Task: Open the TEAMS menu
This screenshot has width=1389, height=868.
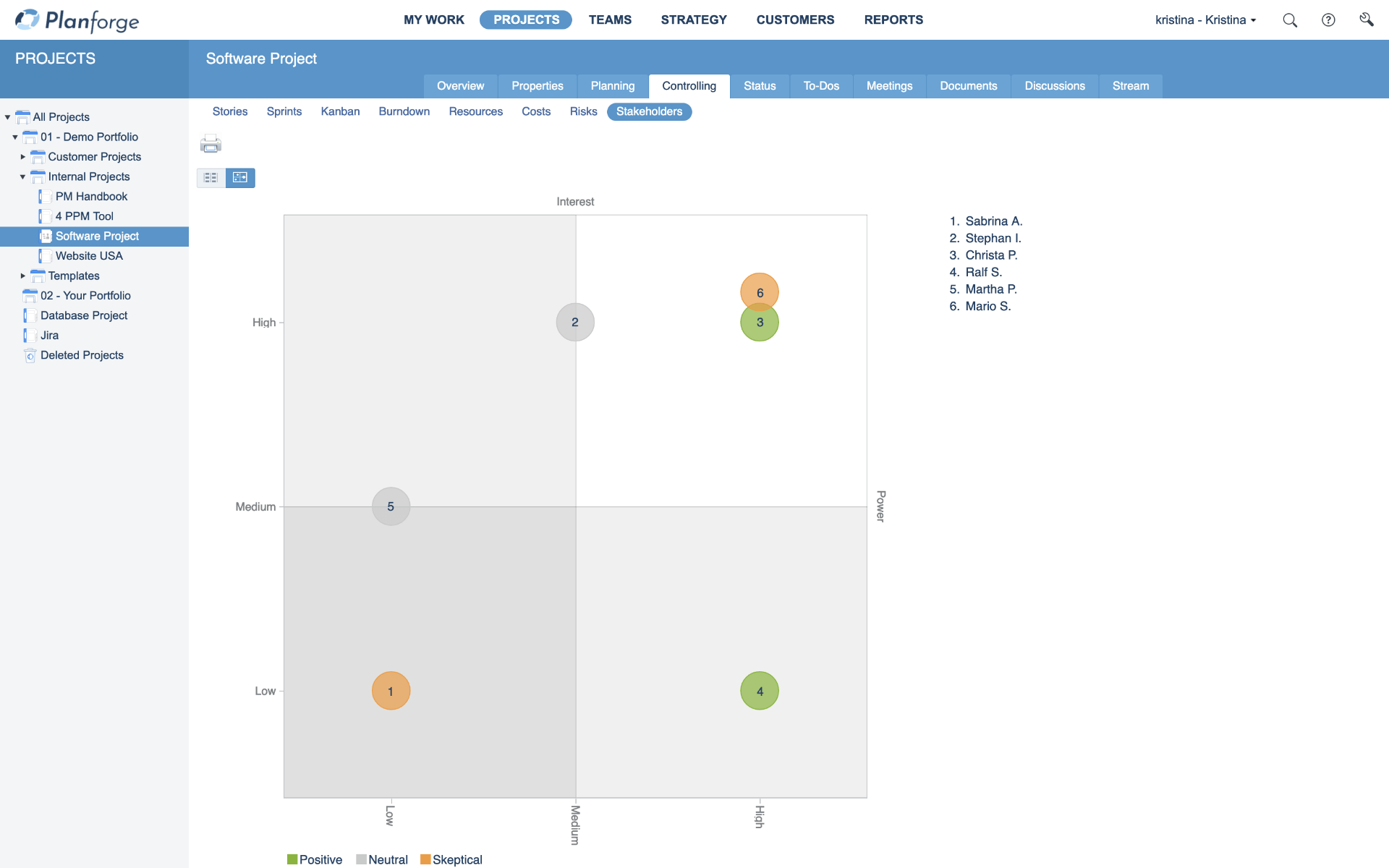Action: point(610,20)
